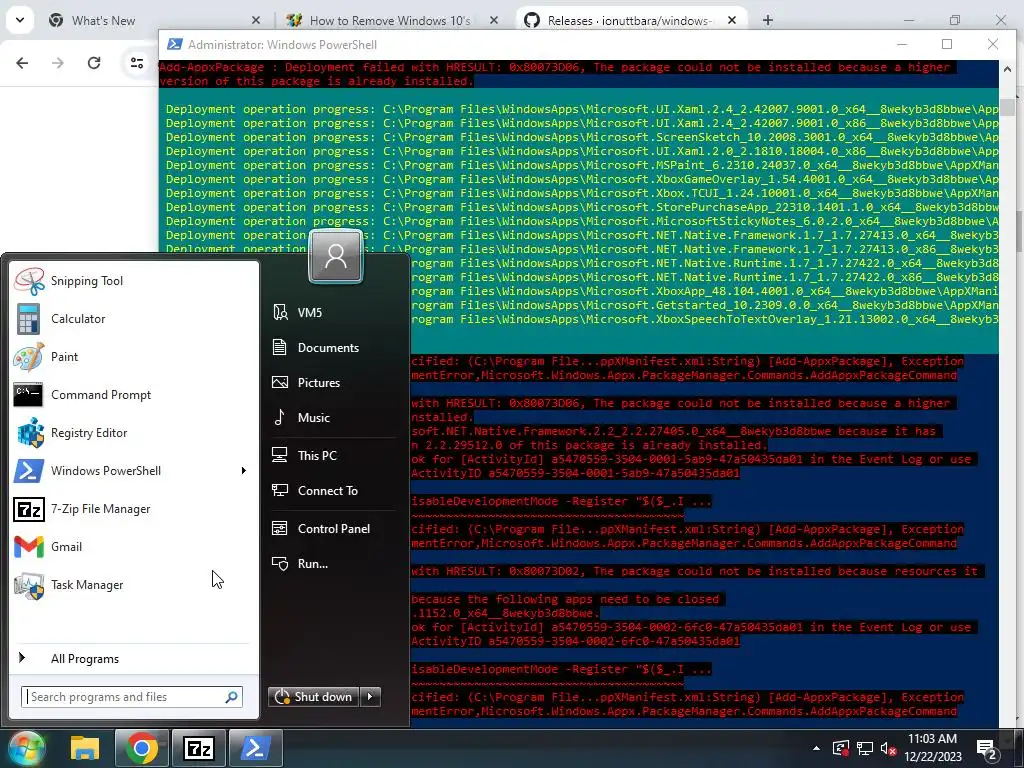This screenshot has width=1024, height=768.
Task: Launch Calculator from the Start menu
Action: 134,319
